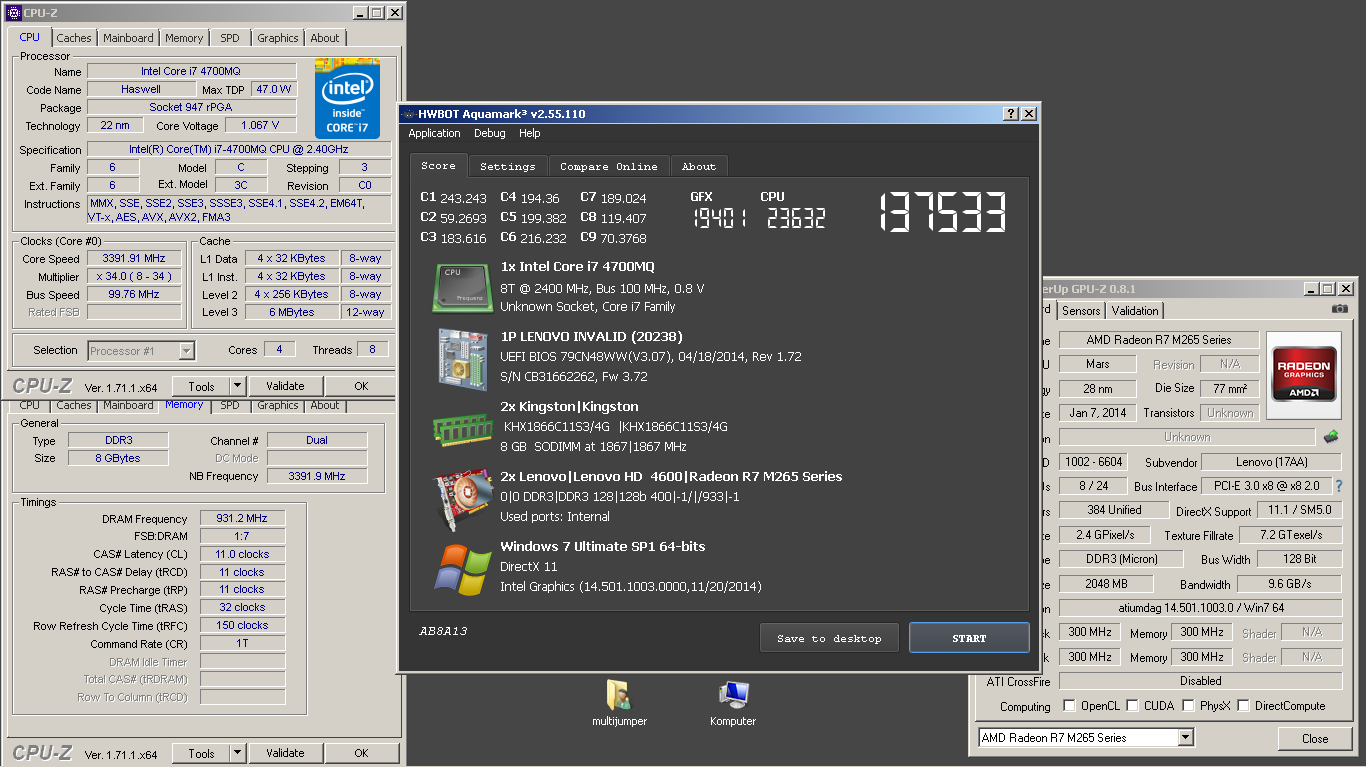Open Mainboard tab in upper CPU-Z window
This screenshot has height=768, width=1366.
pyautogui.click(x=129, y=38)
